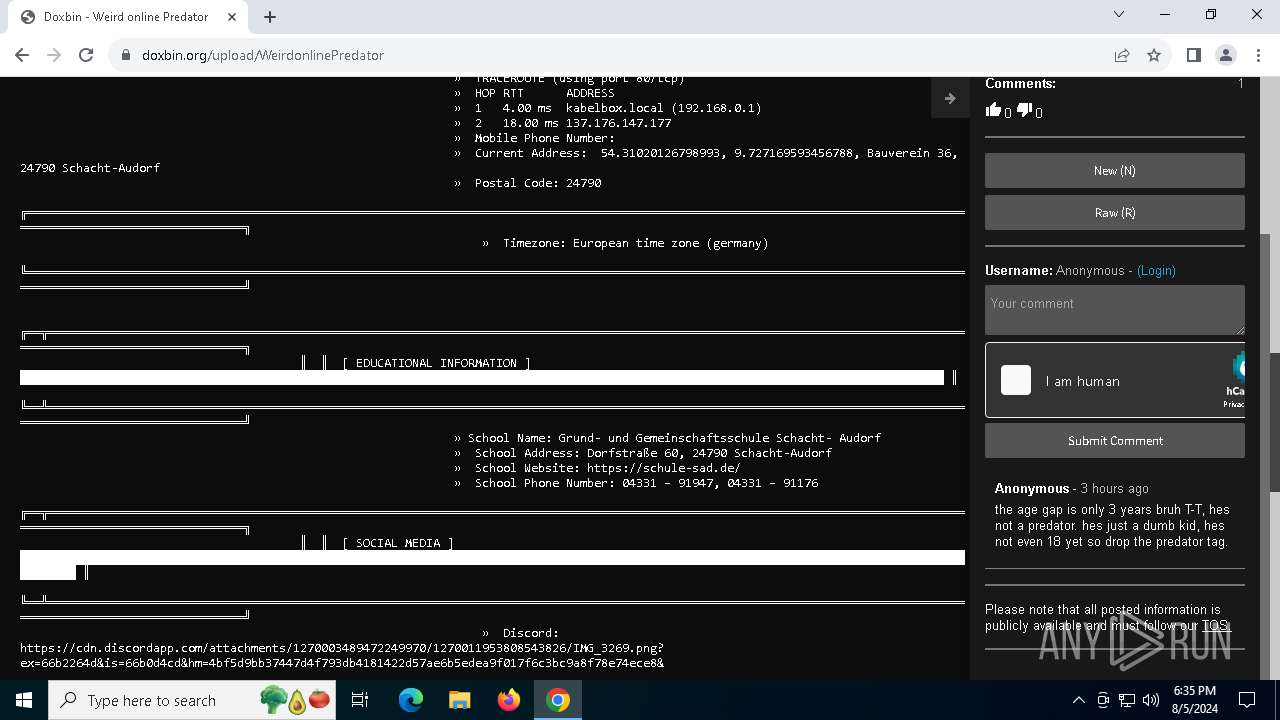Screen dimensions: 1280x720
Task: Open a new browser tab
Action: click(270, 17)
